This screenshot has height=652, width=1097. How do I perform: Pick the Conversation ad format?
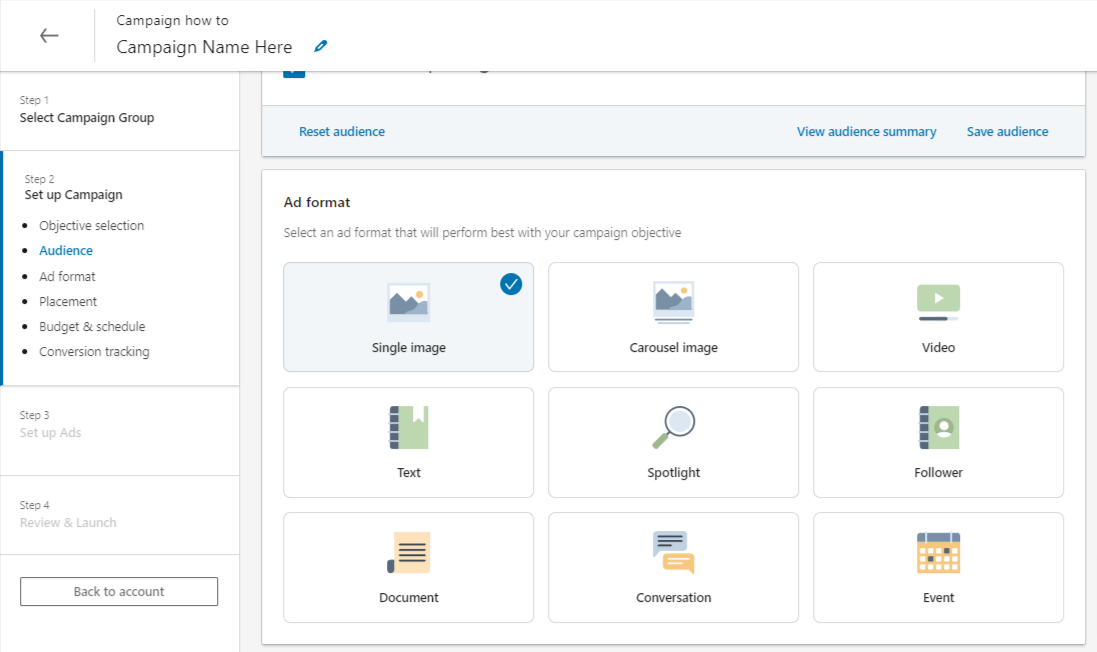pos(673,567)
